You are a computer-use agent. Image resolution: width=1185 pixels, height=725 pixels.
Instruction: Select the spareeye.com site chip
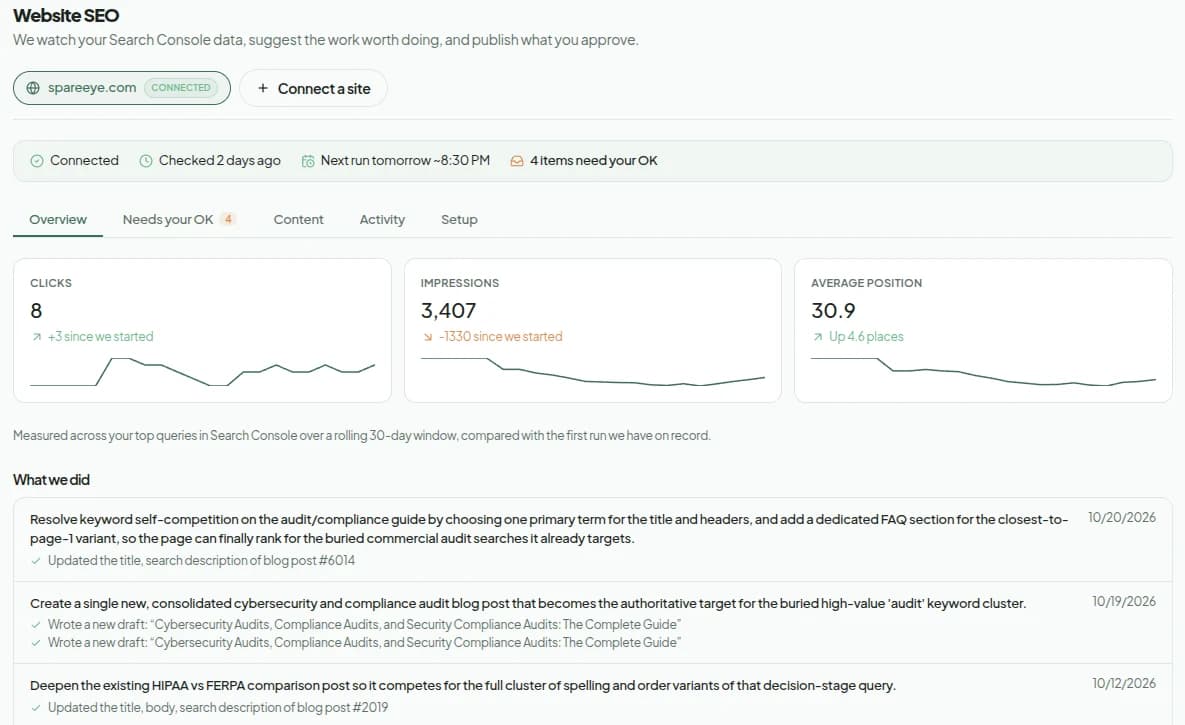[x=122, y=88]
